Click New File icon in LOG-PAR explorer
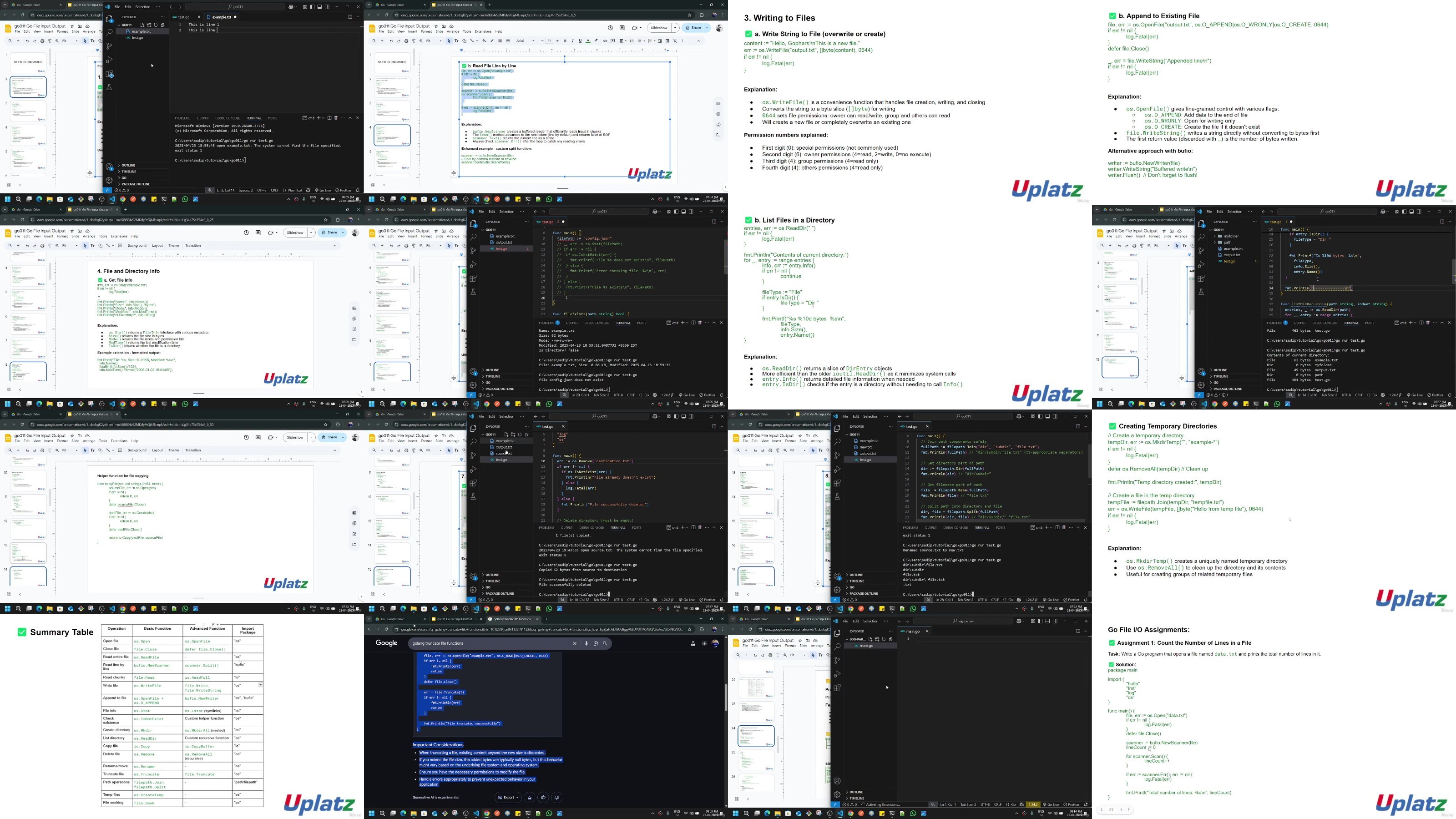The height and width of the screenshot is (819, 1456). click(x=870, y=639)
